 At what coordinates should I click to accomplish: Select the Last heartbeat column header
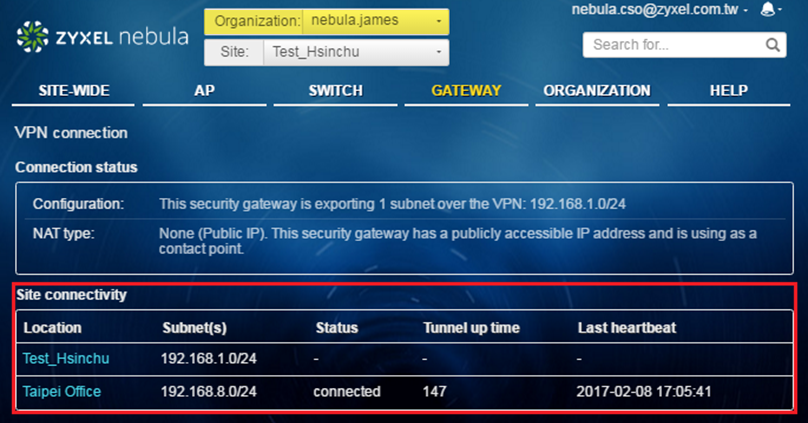coord(627,328)
